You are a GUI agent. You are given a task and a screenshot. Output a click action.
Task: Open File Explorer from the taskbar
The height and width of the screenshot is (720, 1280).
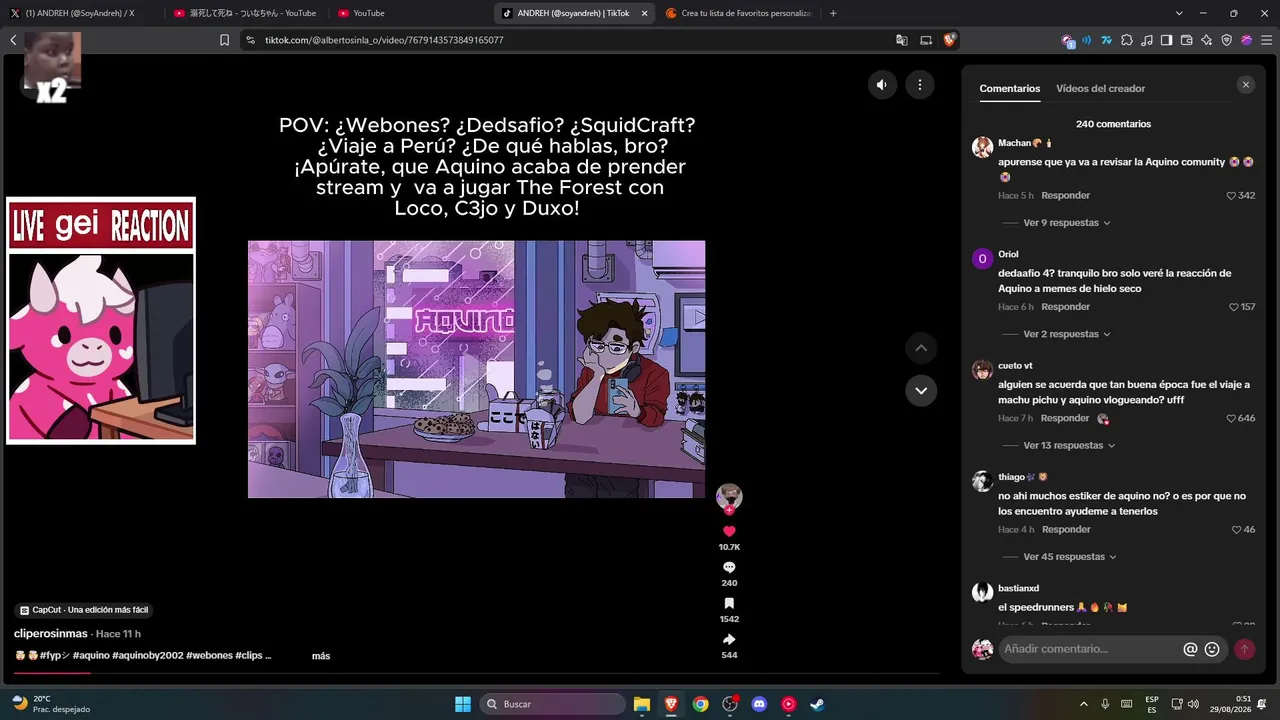642,704
